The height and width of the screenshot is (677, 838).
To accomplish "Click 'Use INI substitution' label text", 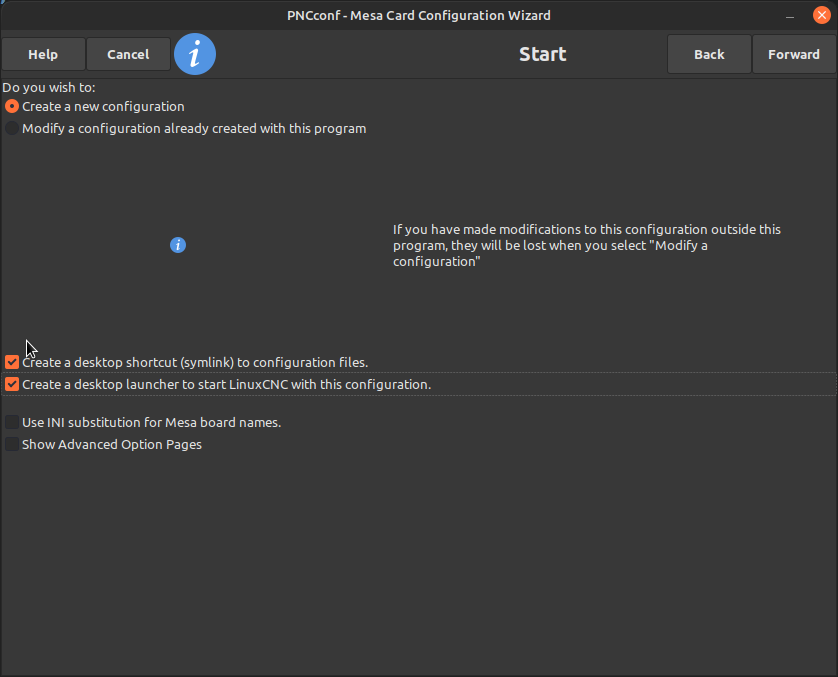I will click(x=151, y=422).
